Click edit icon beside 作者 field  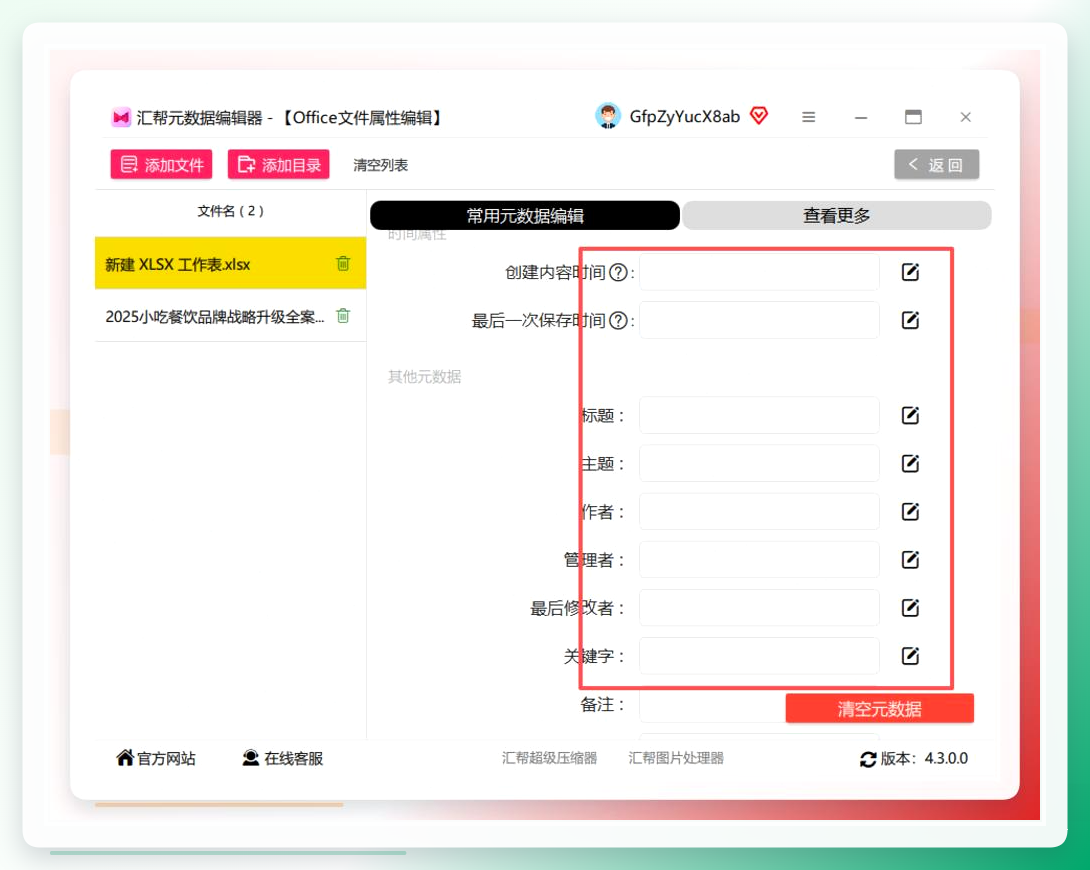point(910,511)
